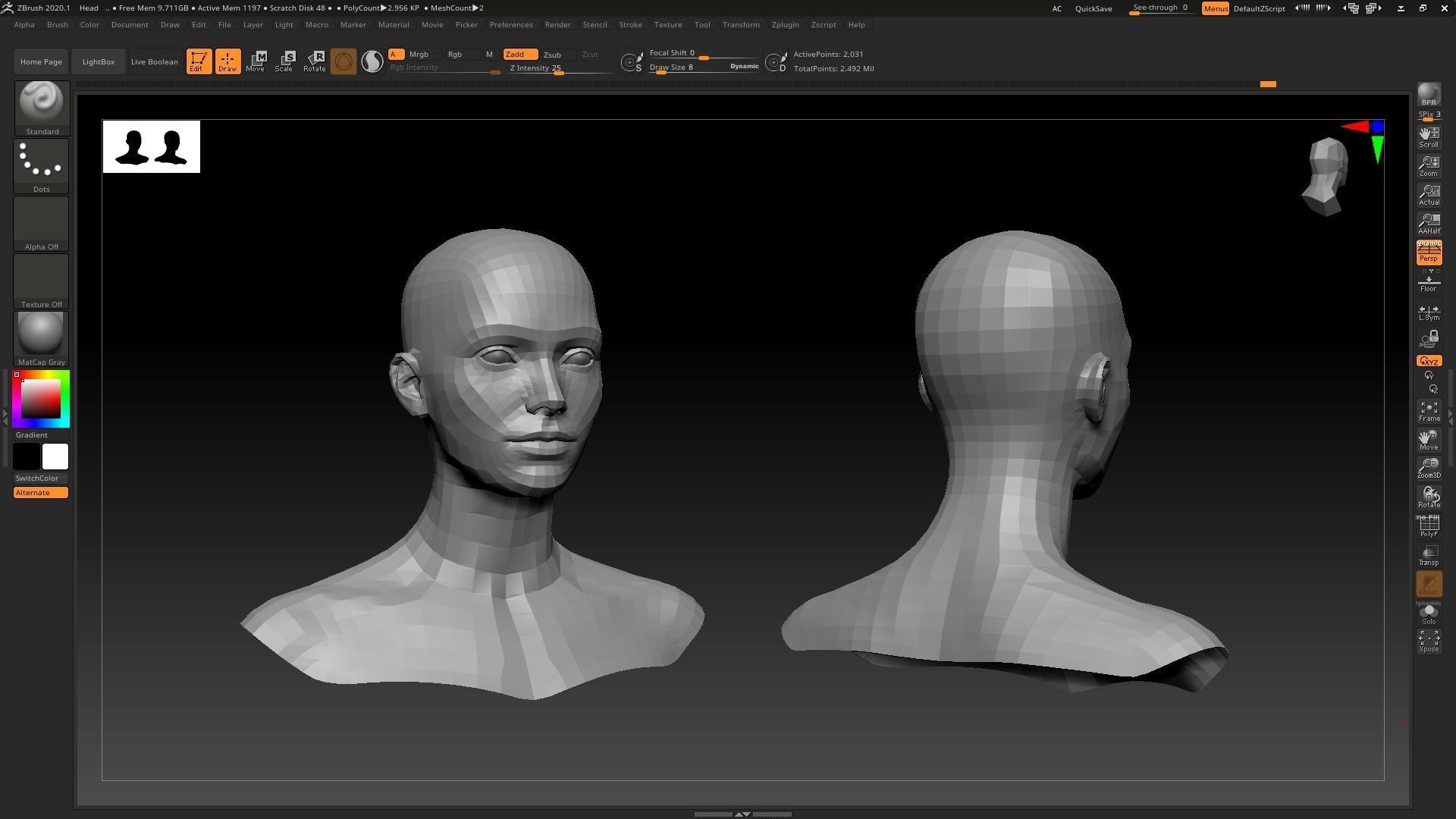Click the Live Boolean button
This screenshot has width=1456, height=819.
(155, 61)
